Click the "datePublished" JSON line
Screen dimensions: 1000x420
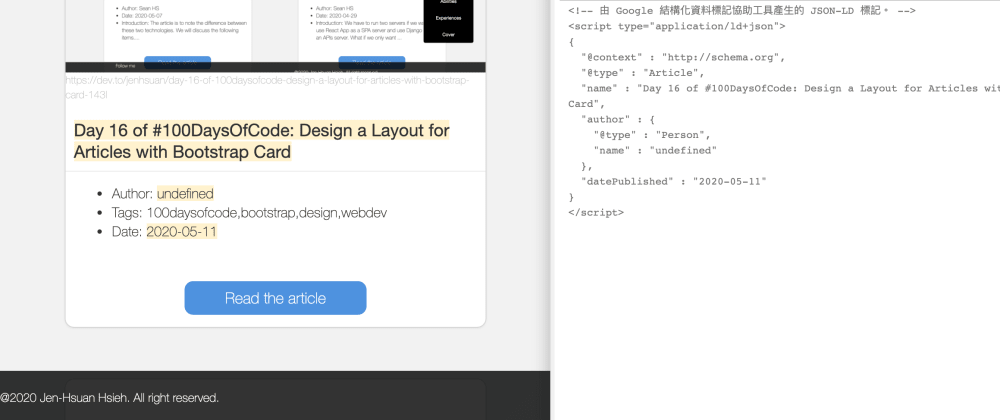point(673,182)
